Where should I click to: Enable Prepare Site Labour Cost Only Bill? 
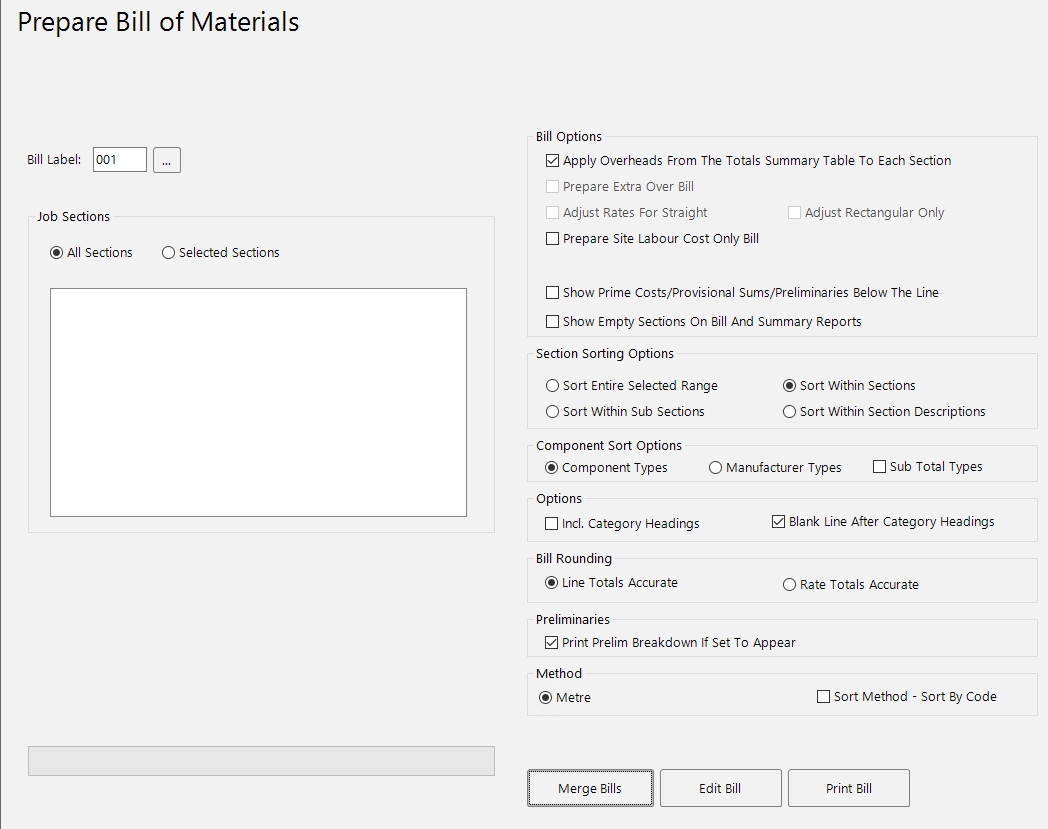[552, 238]
